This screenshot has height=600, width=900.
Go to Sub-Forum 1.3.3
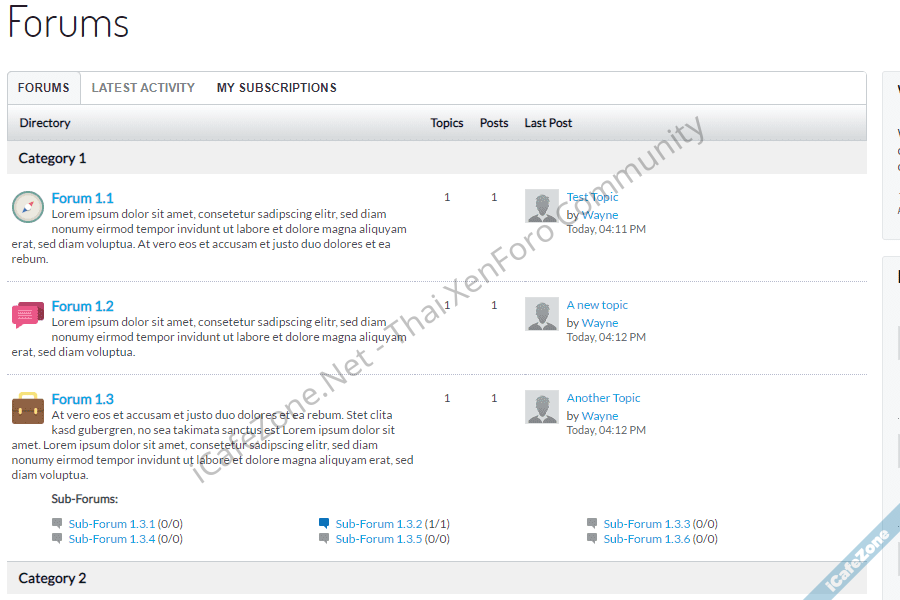click(646, 523)
